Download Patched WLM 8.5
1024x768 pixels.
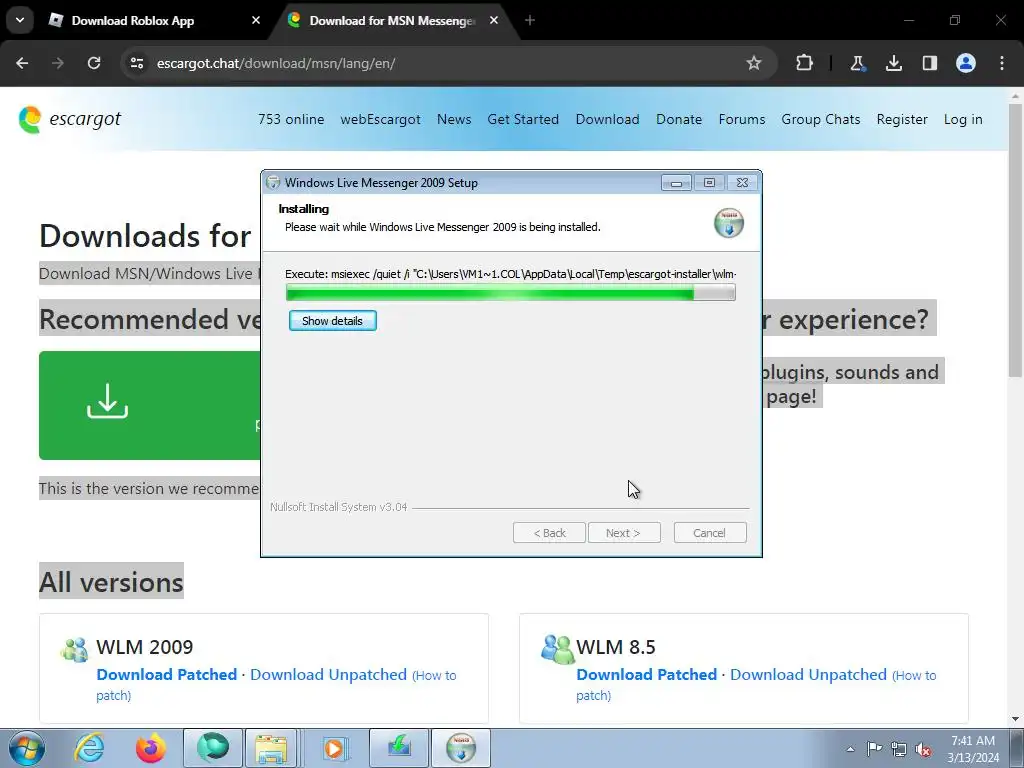647,675
